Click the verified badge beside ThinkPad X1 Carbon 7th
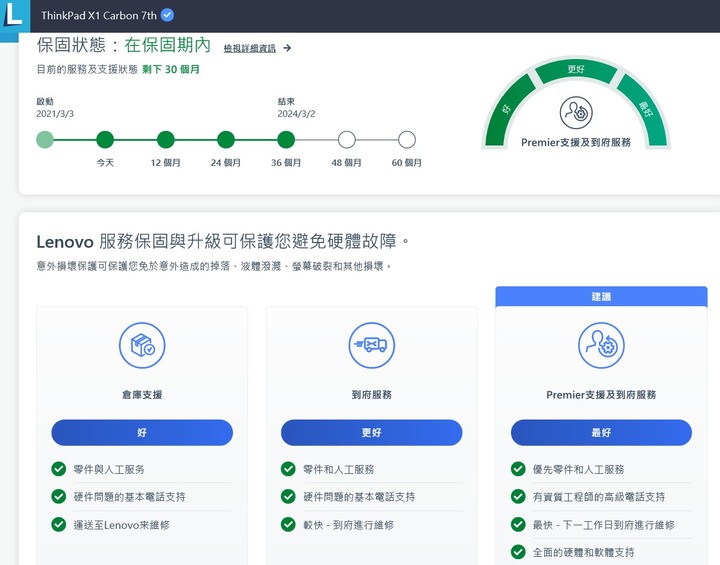This screenshot has height=565, width=720. pyautogui.click(x=167, y=15)
